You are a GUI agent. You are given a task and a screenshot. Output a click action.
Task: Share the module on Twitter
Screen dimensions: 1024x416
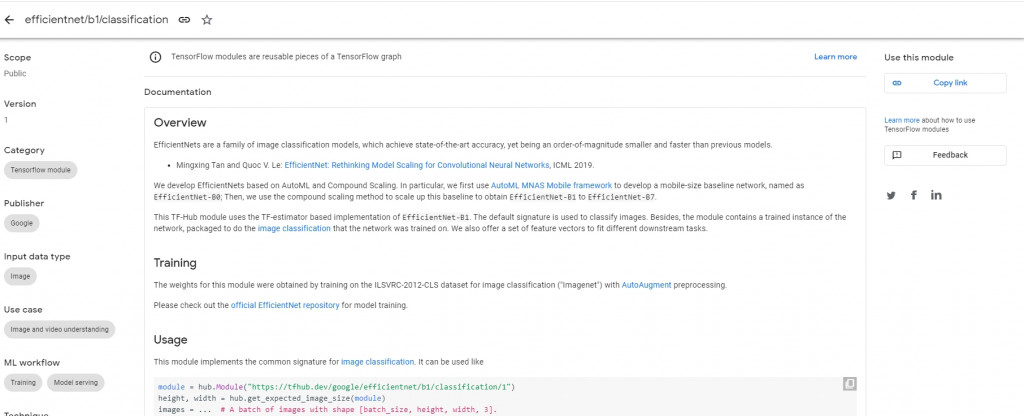pyautogui.click(x=891, y=195)
